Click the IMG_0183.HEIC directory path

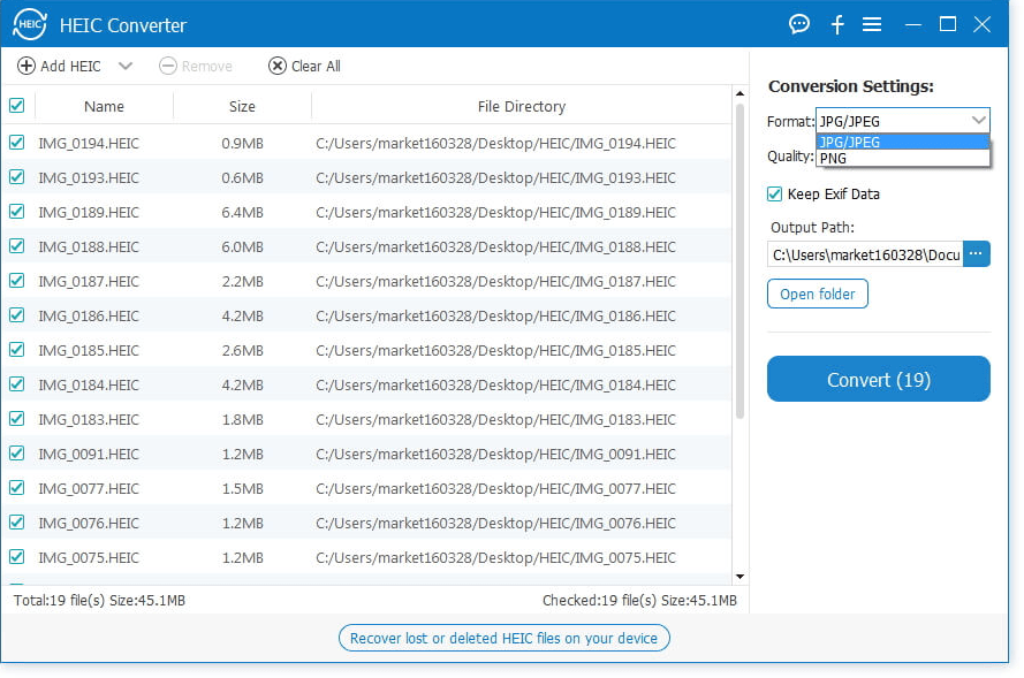tap(496, 420)
